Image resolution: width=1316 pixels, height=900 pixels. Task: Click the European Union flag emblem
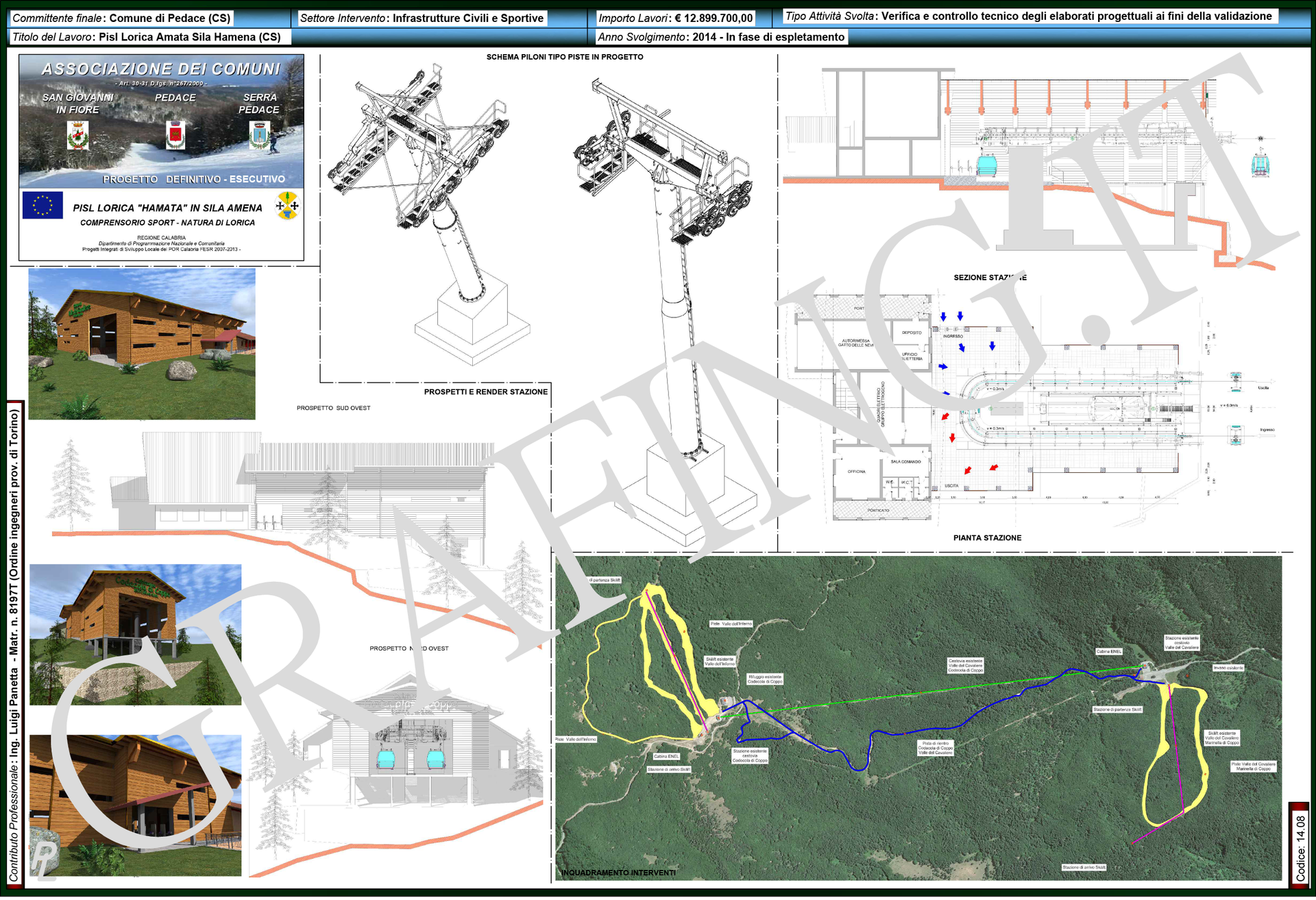pyautogui.click(x=42, y=205)
